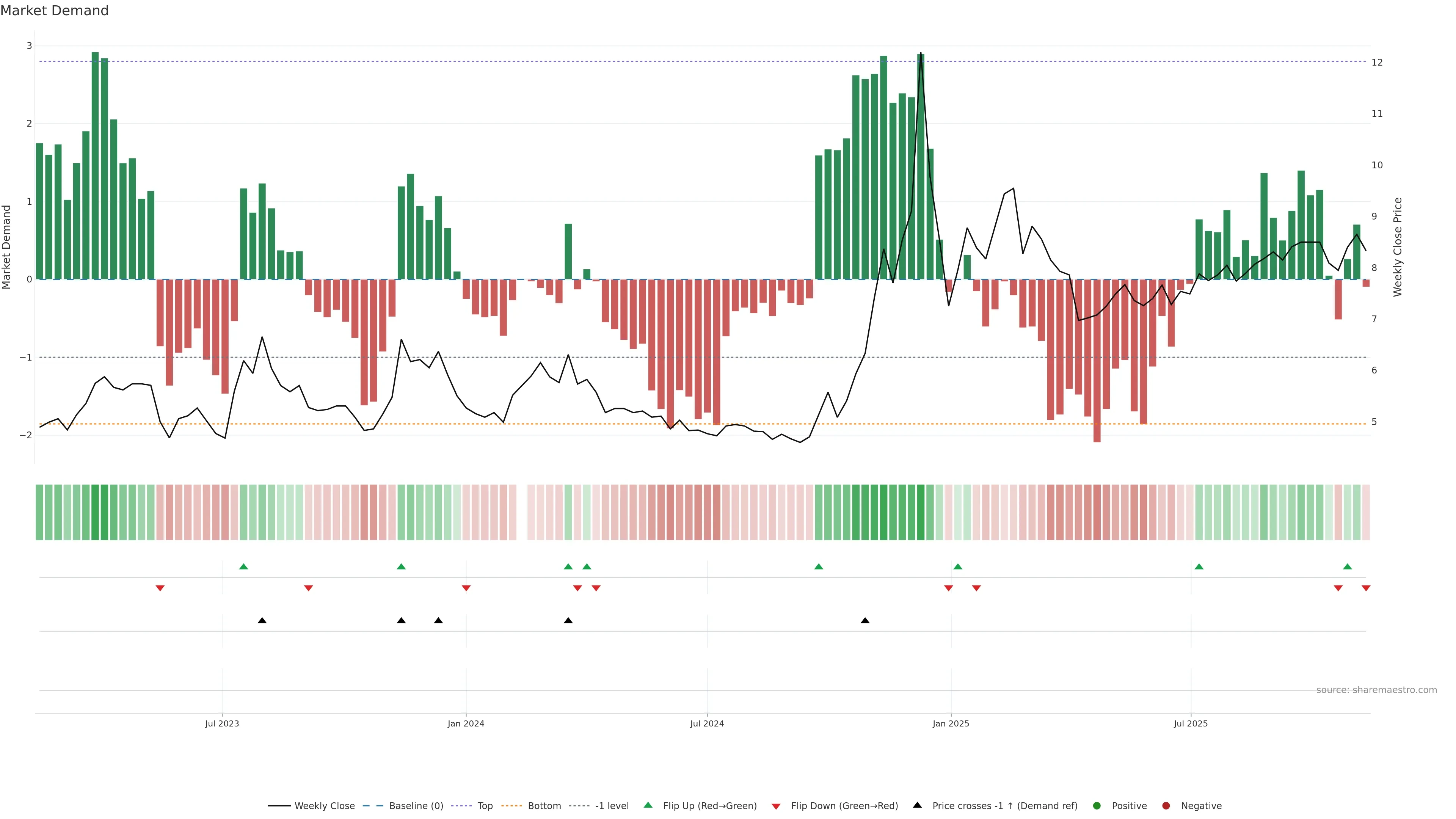Click the darkest green heatmap cell near Dec 2024
1456x819 pixels.
coord(921,512)
